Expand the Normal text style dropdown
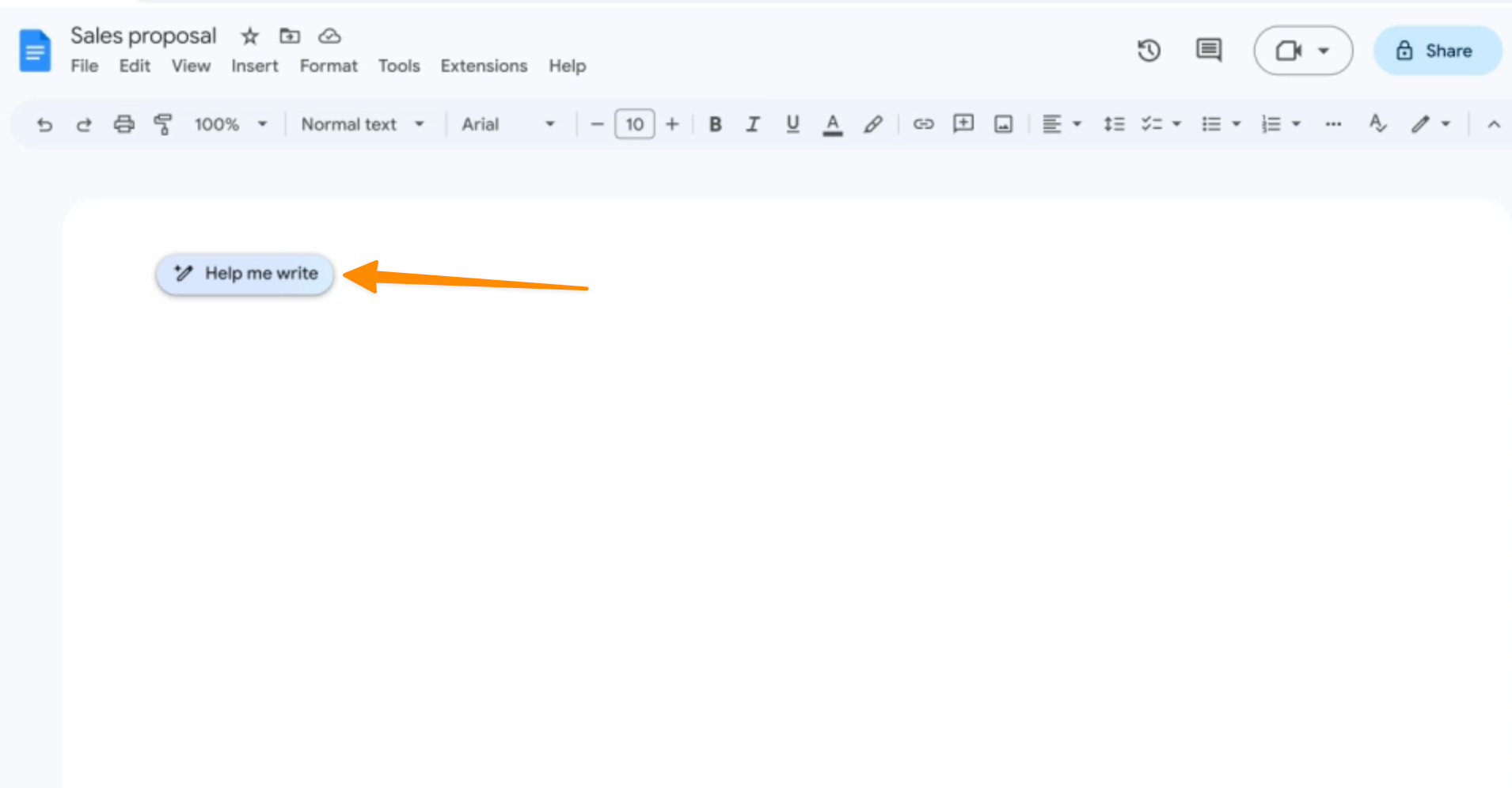Screen dimensions: 1512x788 (x=363, y=124)
